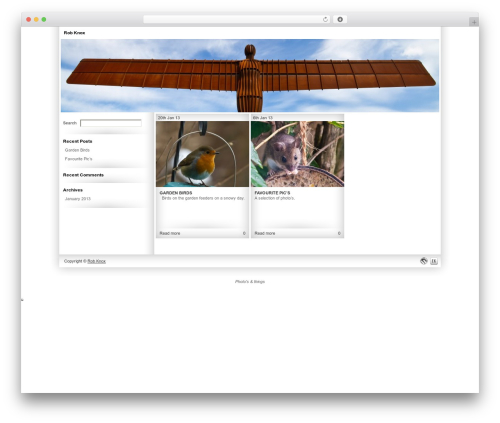The width and height of the screenshot is (500, 423).
Task: Click the mouse photo thumbnail
Action: [x=297, y=154]
